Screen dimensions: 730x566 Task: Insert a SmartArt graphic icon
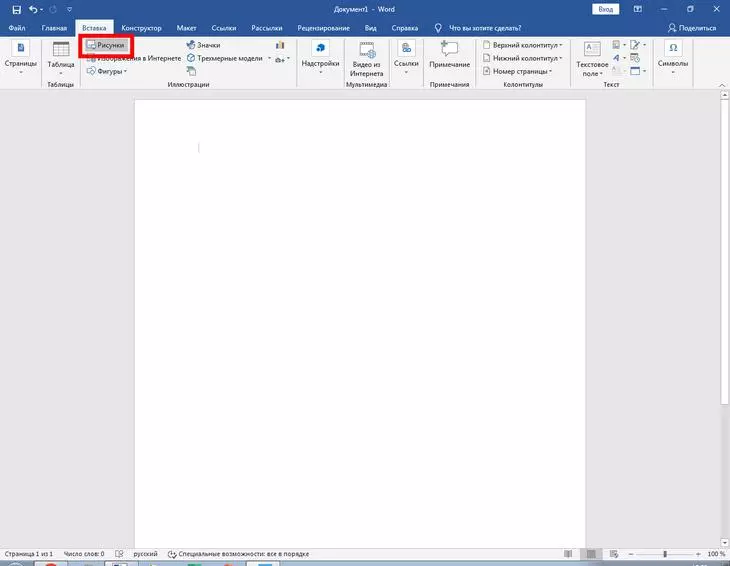(x=191, y=71)
